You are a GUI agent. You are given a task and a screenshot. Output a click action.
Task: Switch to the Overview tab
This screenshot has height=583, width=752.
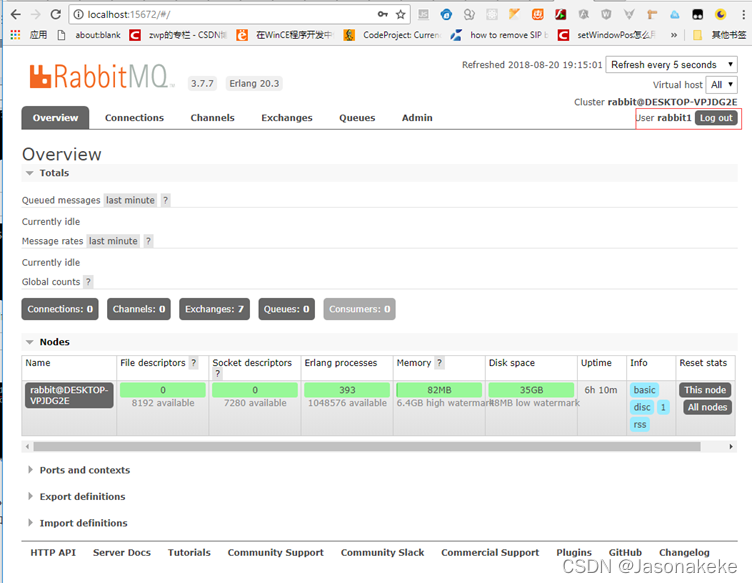coord(55,118)
